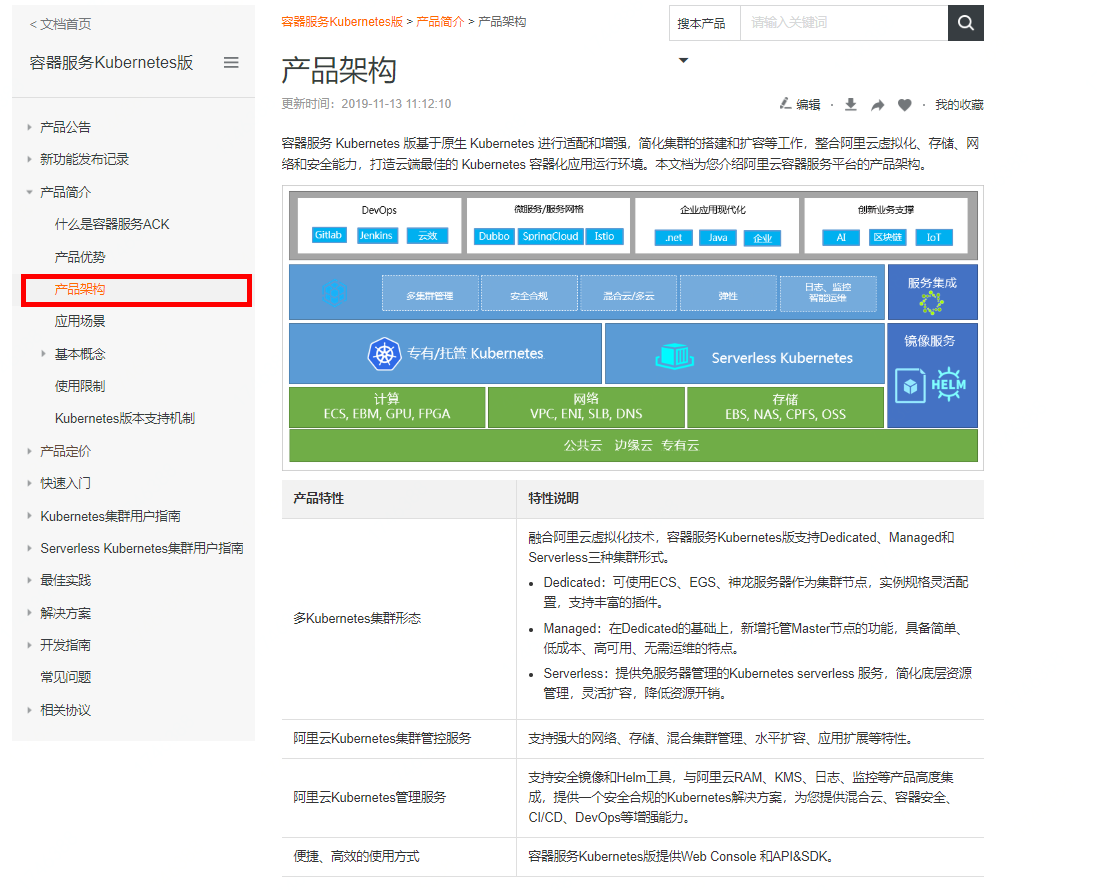Open 使用限制 page
The image size is (1097, 890).
(80, 386)
